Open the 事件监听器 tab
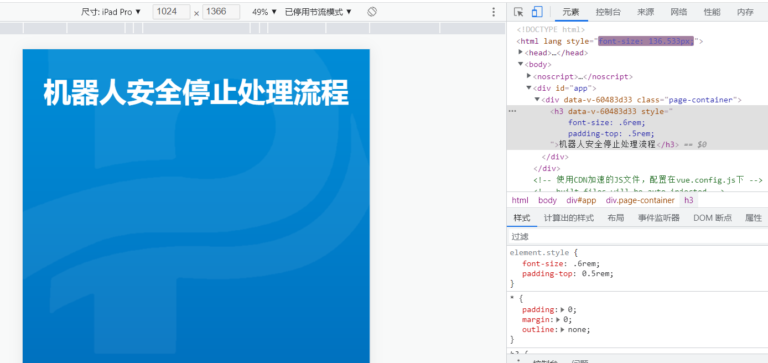The height and width of the screenshot is (363, 768). pyautogui.click(x=658, y=218)
